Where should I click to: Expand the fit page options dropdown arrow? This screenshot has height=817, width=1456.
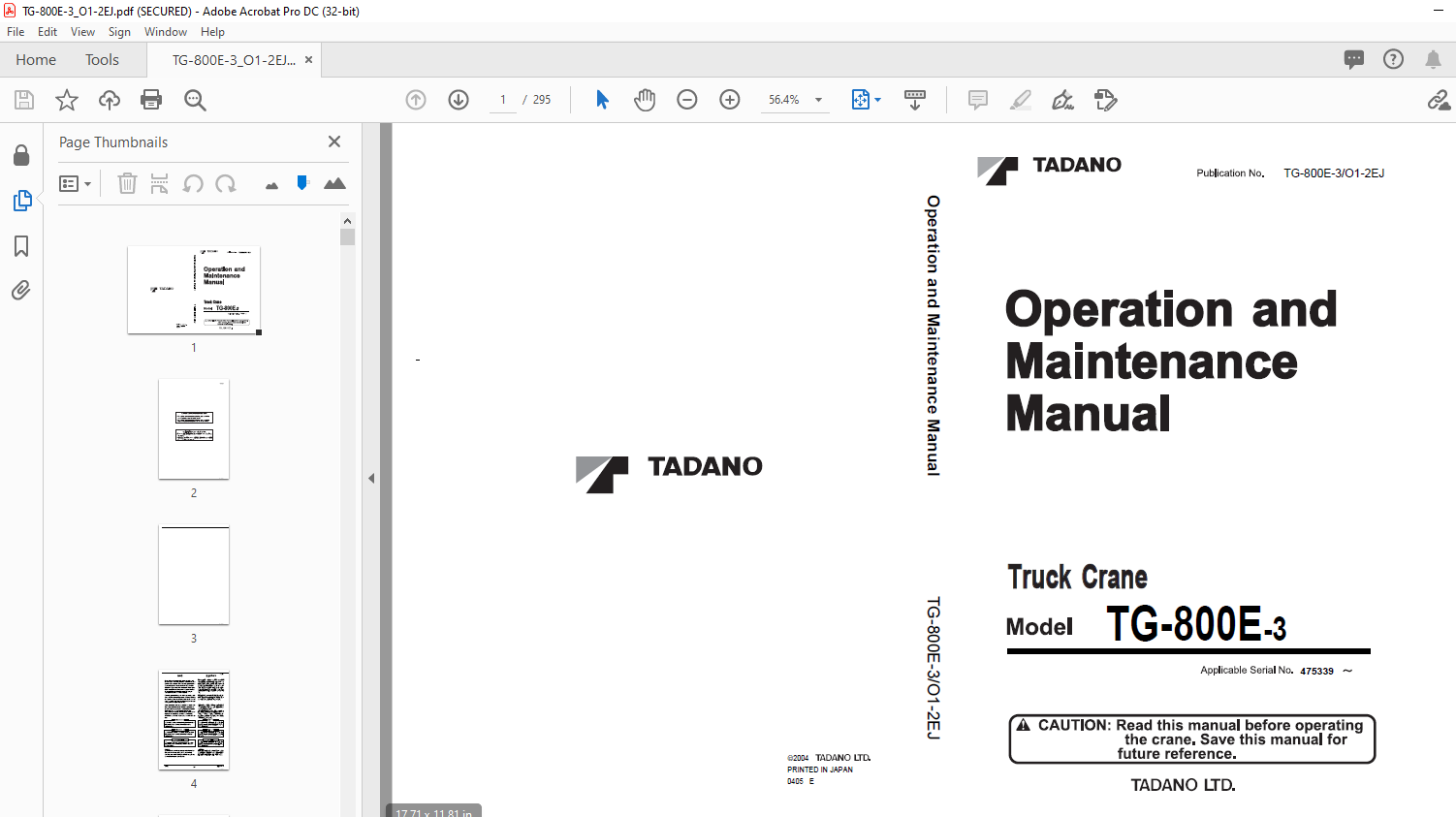click(878, 100)
